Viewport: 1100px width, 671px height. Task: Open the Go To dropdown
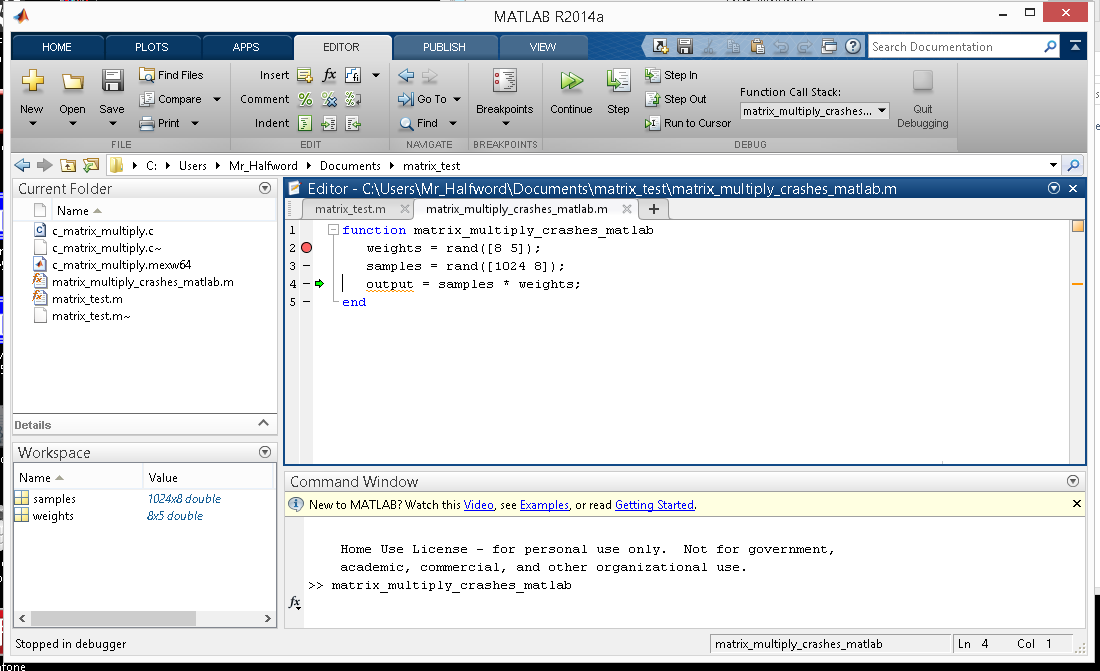pyautogui.click(x=457, y=99)
